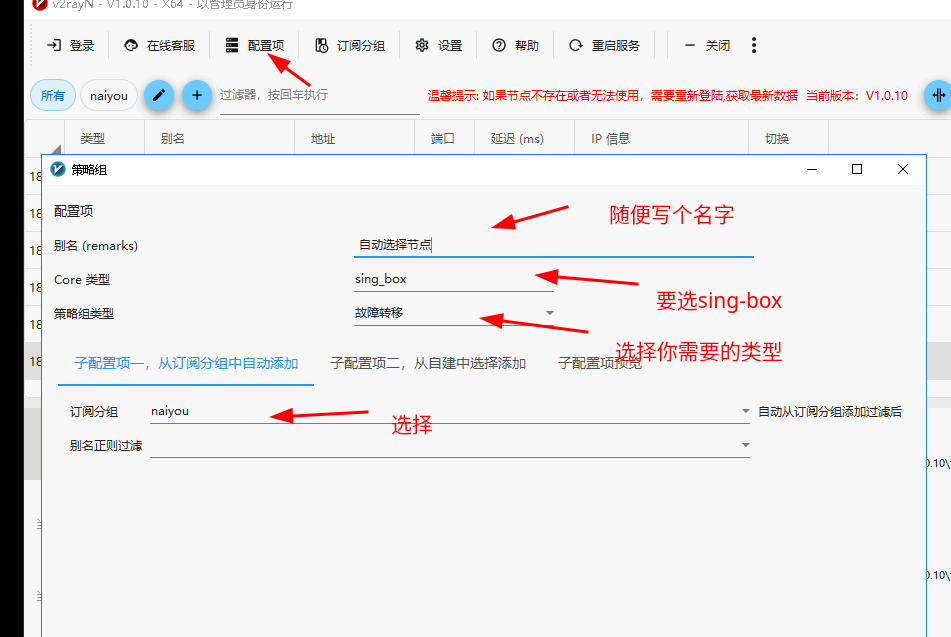
Task: Select the 所有 group filter chip
Action: (x=53, y=95)
